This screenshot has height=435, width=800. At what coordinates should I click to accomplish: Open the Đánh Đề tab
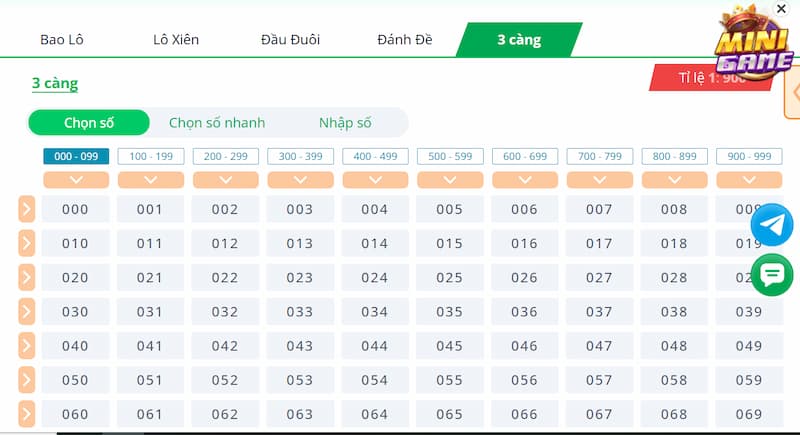[x=405, y=40]
